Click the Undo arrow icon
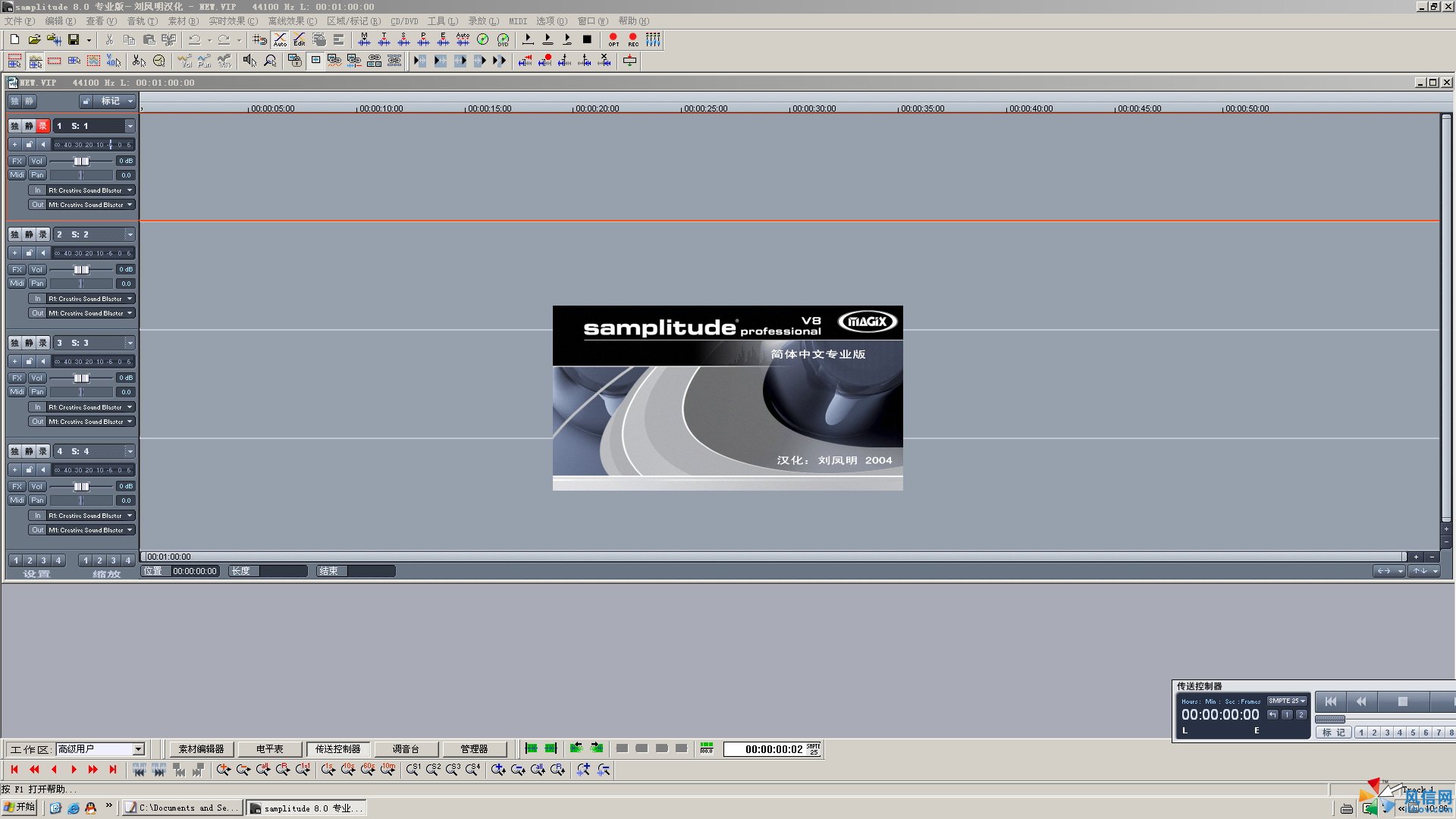Viewport: 1456px width, 819px height. tap(195, 39)
